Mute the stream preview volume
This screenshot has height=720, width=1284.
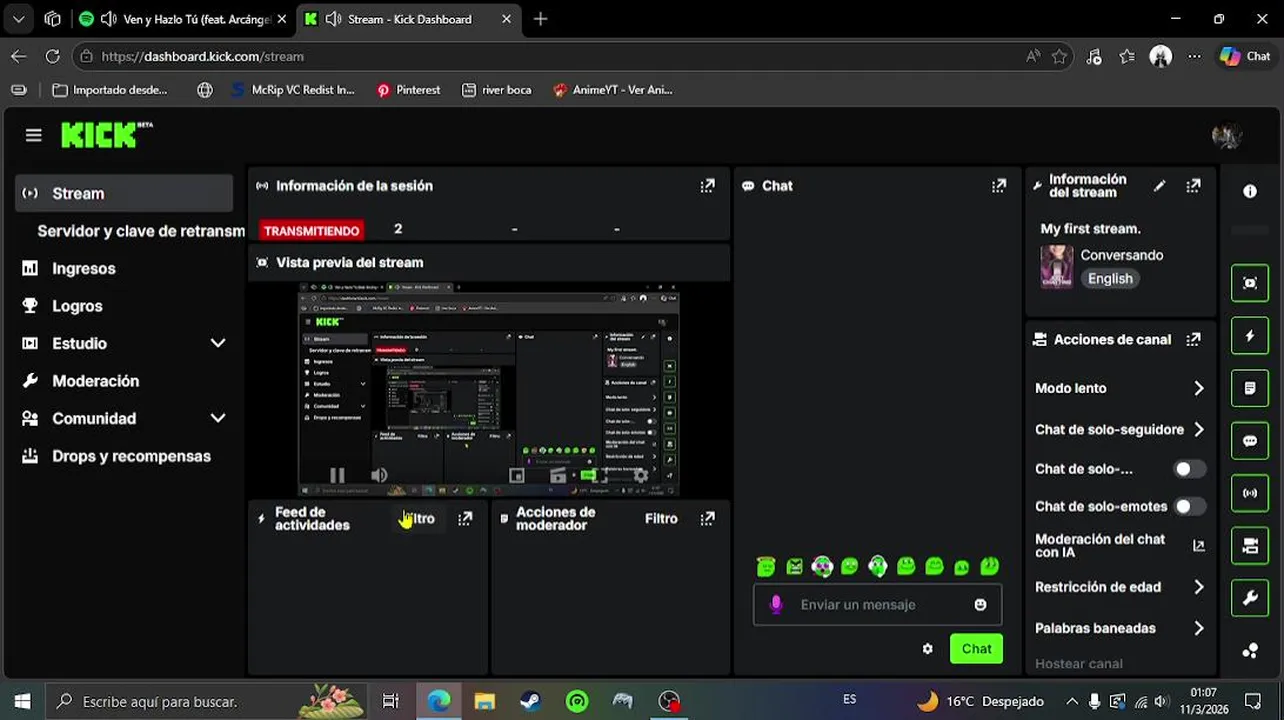(379, 476)
